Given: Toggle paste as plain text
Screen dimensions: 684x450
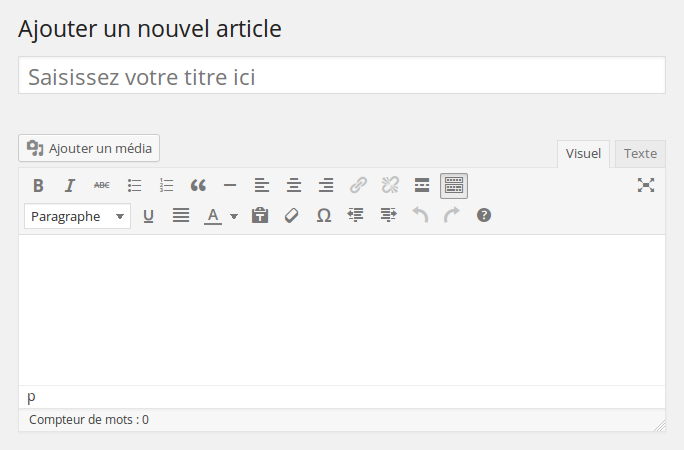Looking at the screenshot, I should pyautogui.click(x=260, y=216).
